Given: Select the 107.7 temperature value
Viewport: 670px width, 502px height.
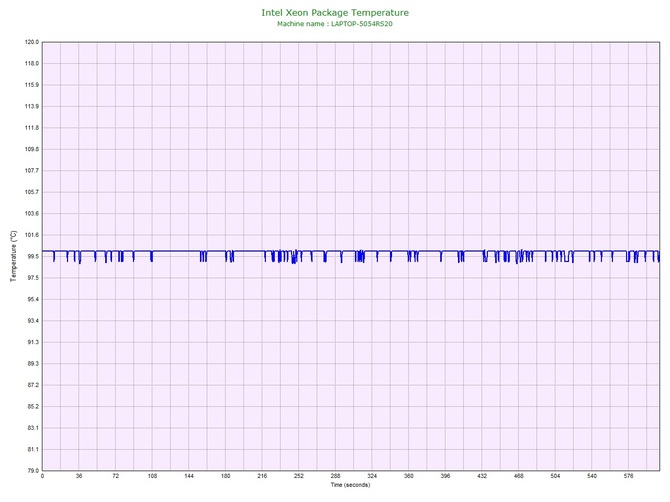Looking at the screenshot, I should tap(32, 170).
